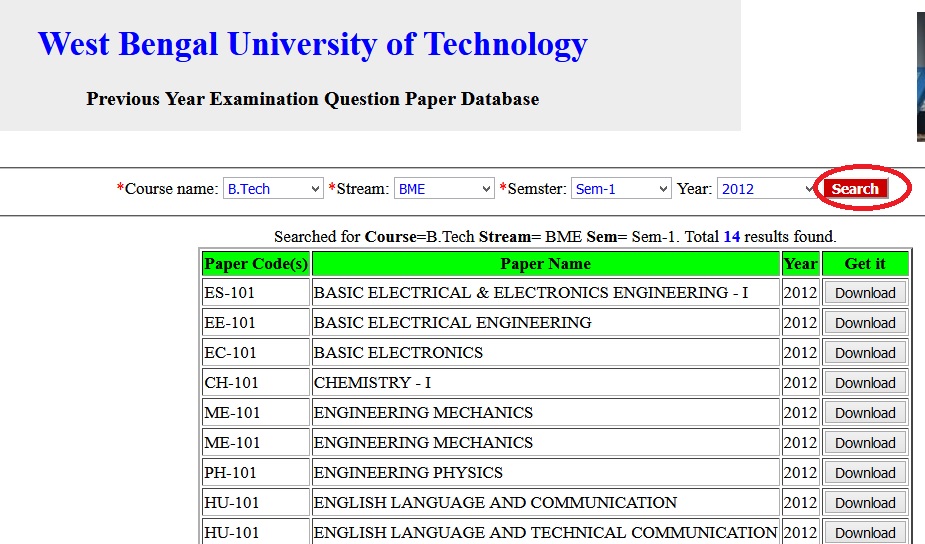Download the PH-101 Engineering Physics paper
Screen dimensions: 925x544
coord(865,473)
